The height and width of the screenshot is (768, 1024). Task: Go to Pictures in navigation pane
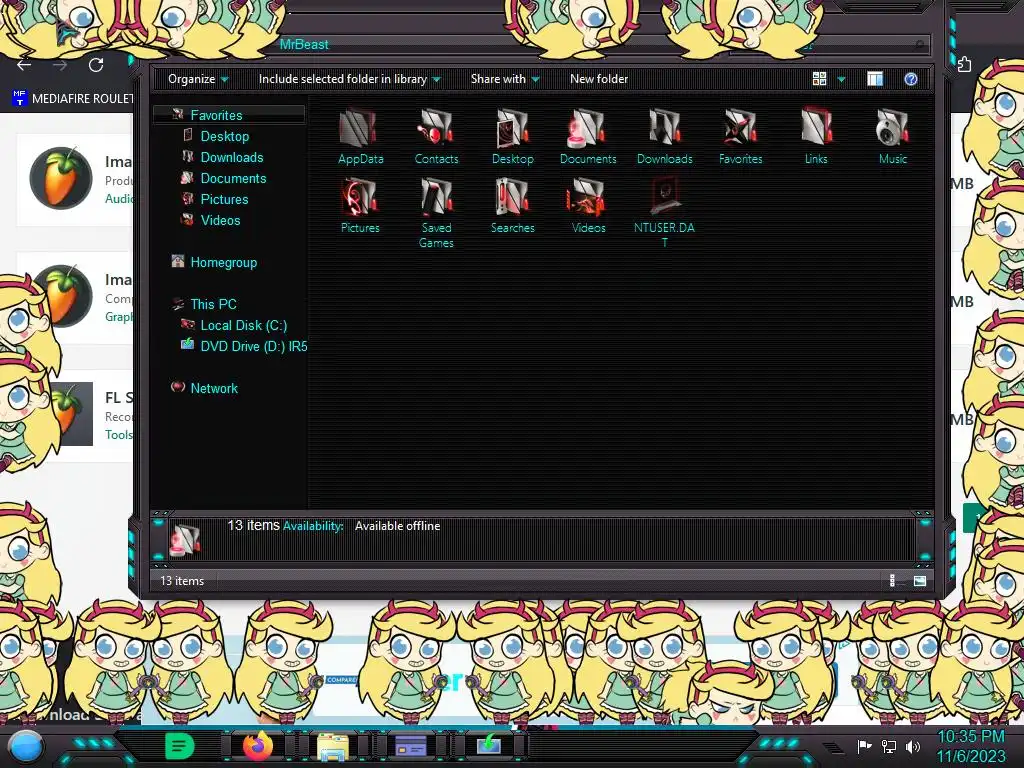pyautogui.click(x=224, y=199)
